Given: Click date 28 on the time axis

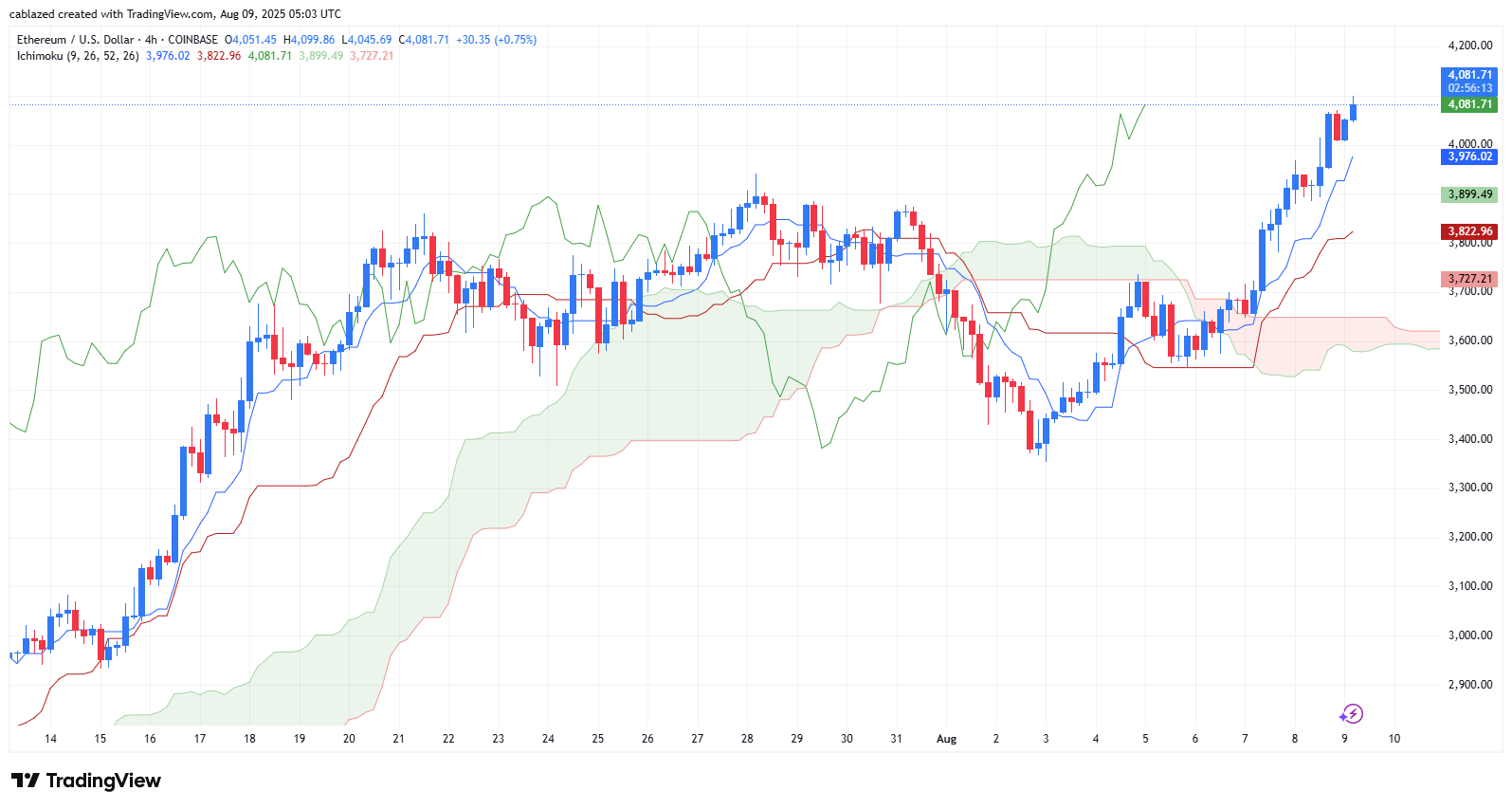Looking at the screenshot, I should (747, 739).
